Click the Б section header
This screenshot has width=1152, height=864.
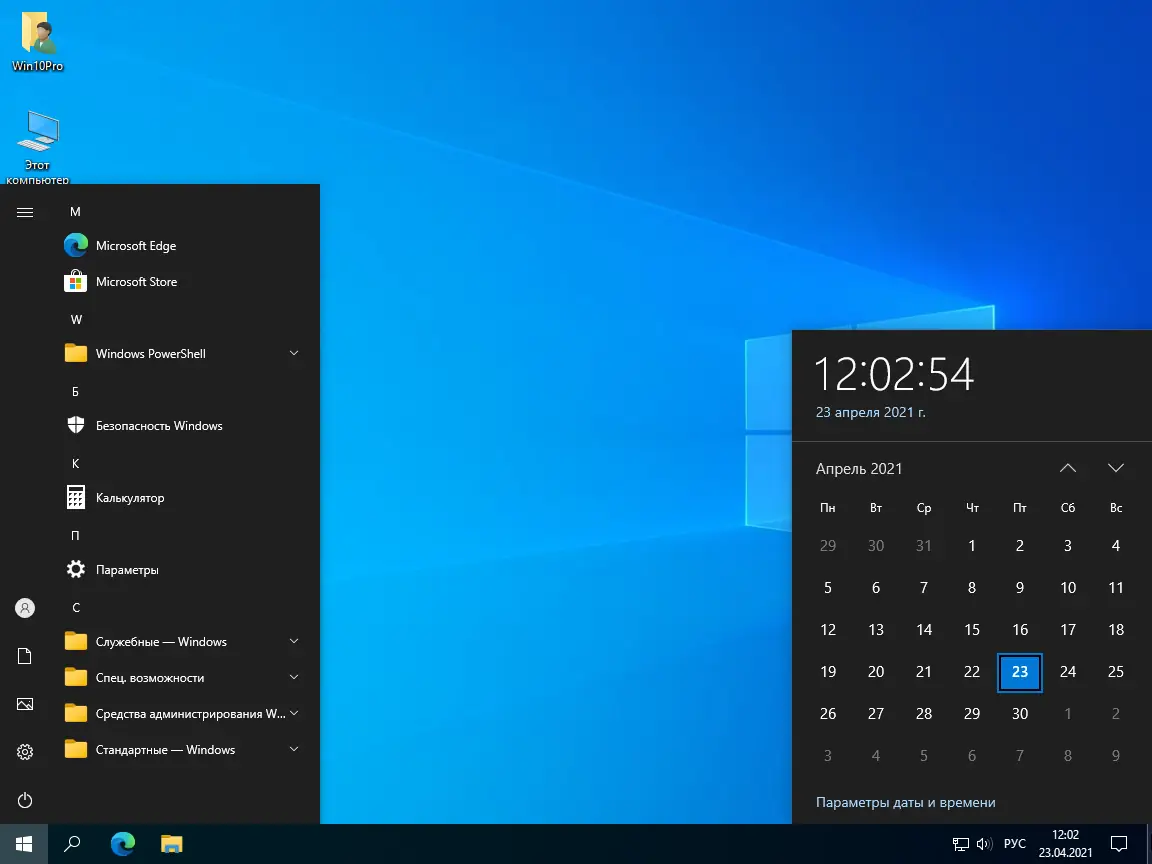click(75, 392)
